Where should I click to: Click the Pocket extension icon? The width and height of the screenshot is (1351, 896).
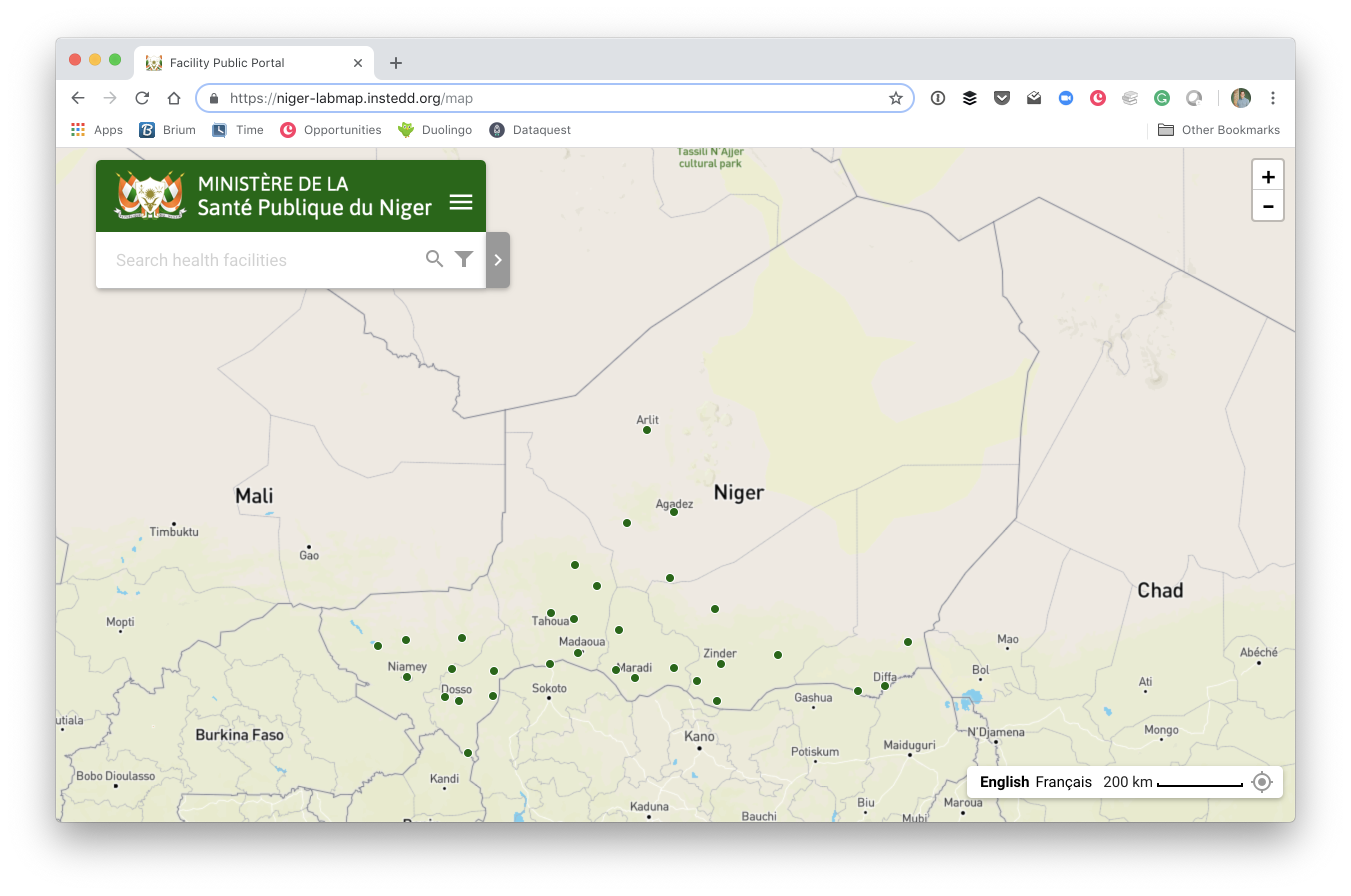click(x=1001, y=98)
